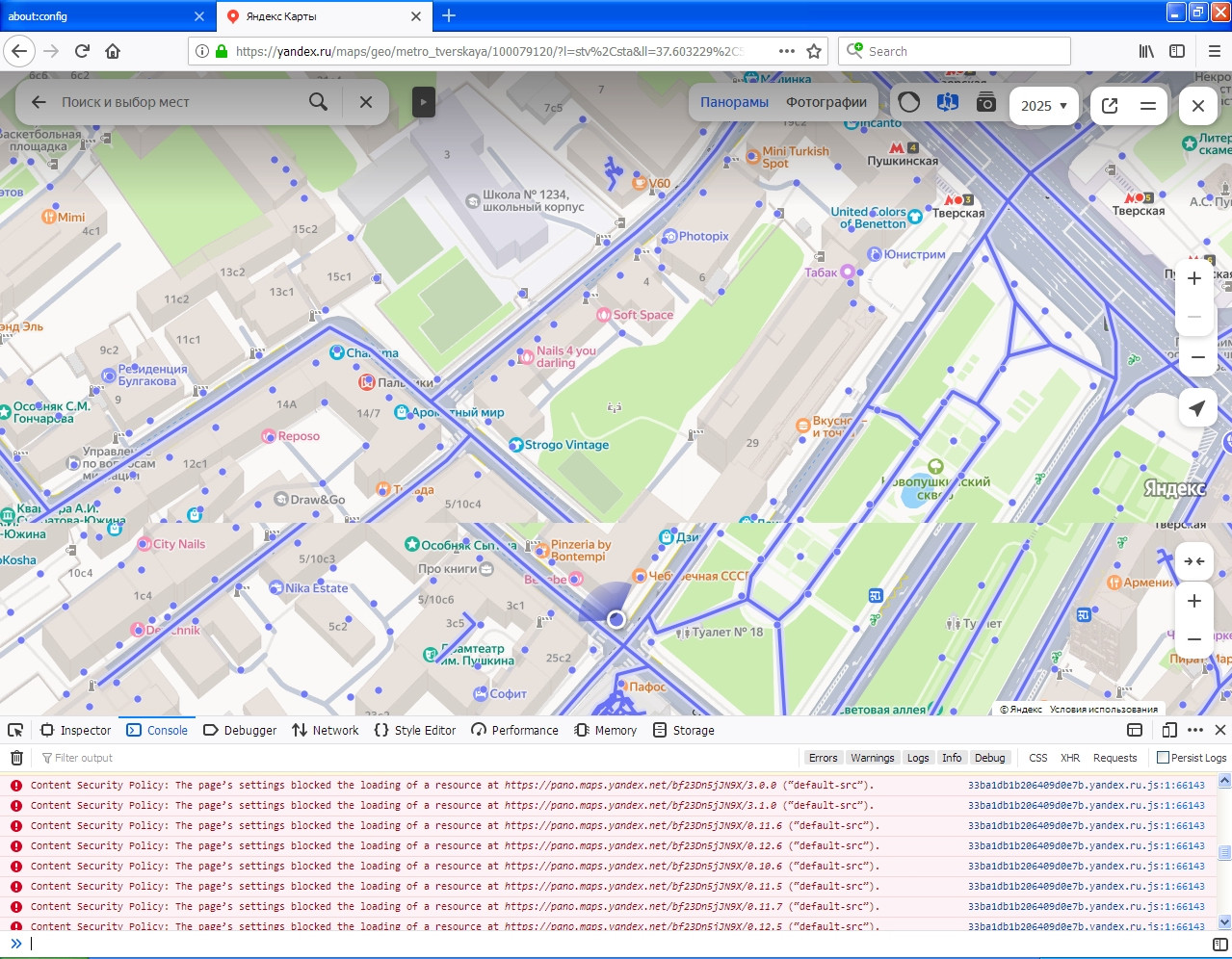Go to the browser Home page
1232x959 pixels.
113,51
